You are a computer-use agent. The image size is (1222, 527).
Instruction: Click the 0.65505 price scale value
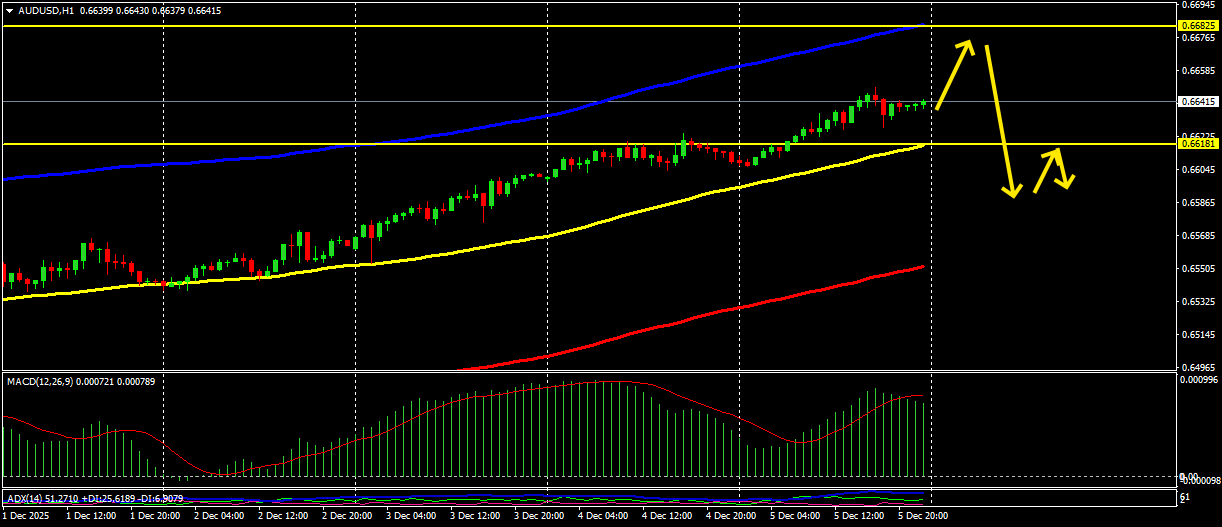tap(1198, 269)
